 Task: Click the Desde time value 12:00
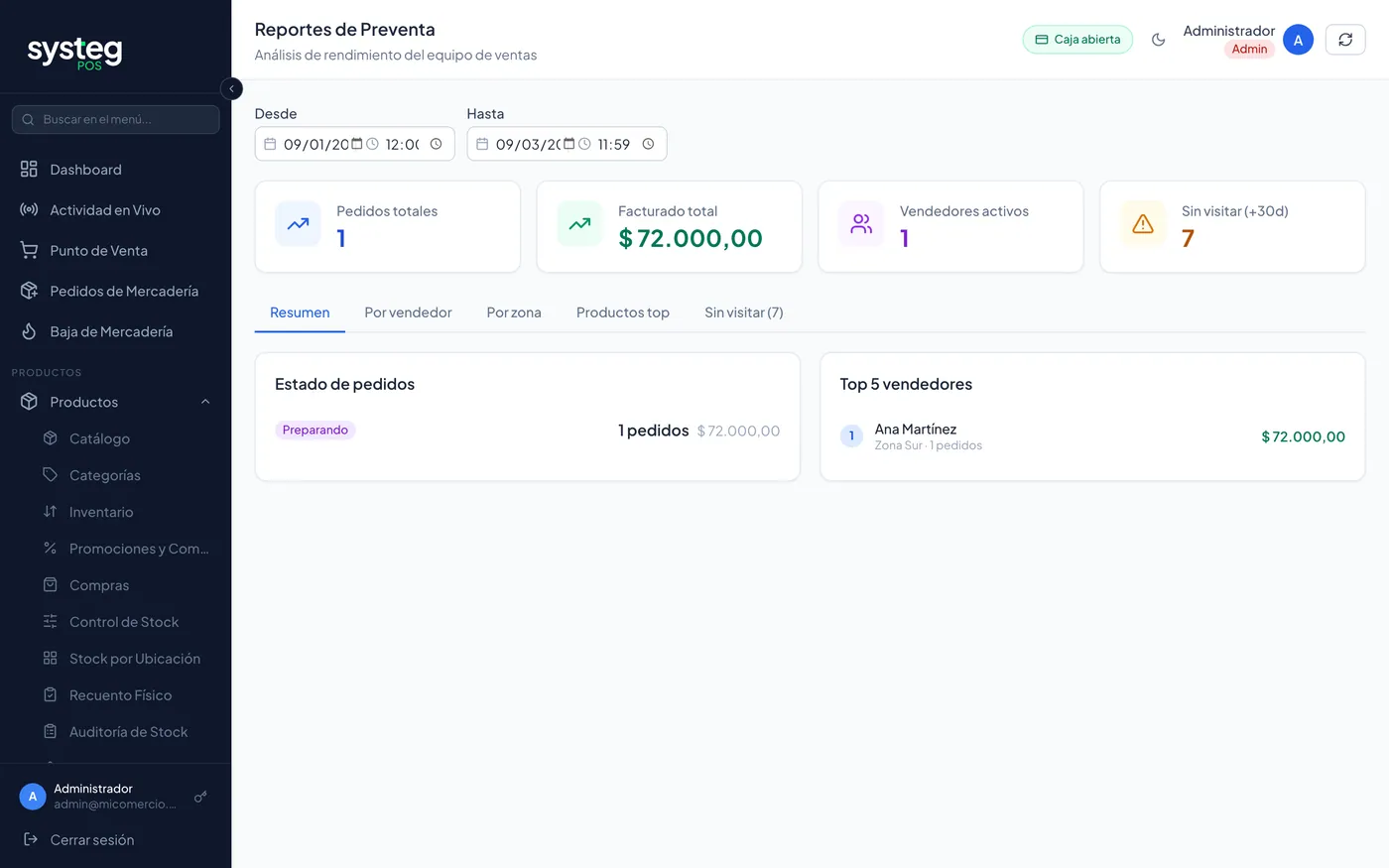click(x=403, y=144)
